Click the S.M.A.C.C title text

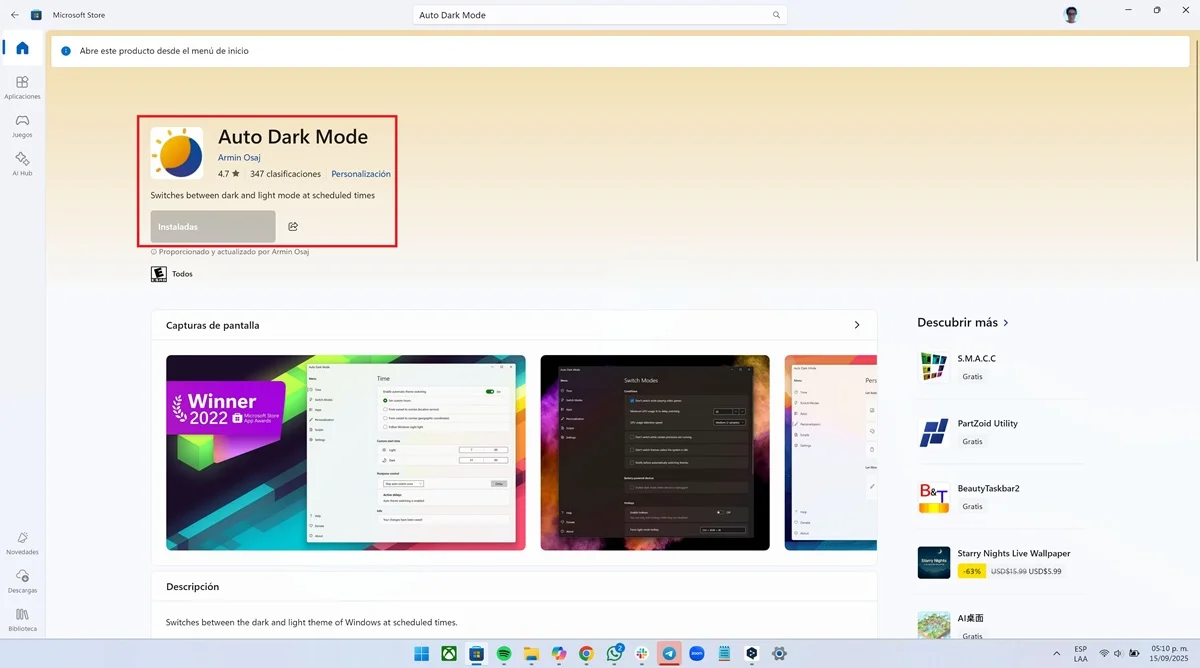point(976,358)
